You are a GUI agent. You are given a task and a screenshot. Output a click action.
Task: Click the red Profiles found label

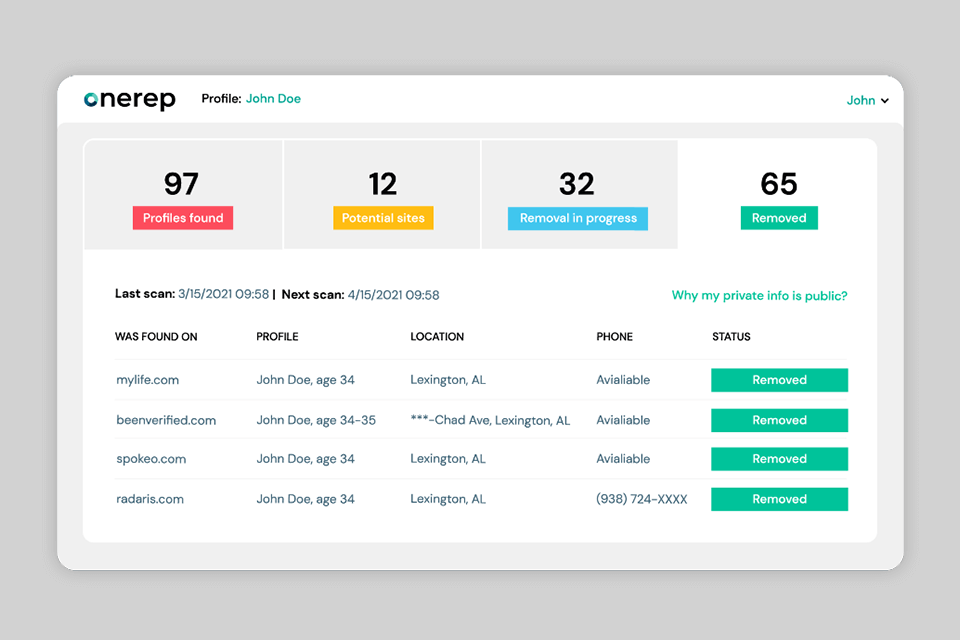183,218
